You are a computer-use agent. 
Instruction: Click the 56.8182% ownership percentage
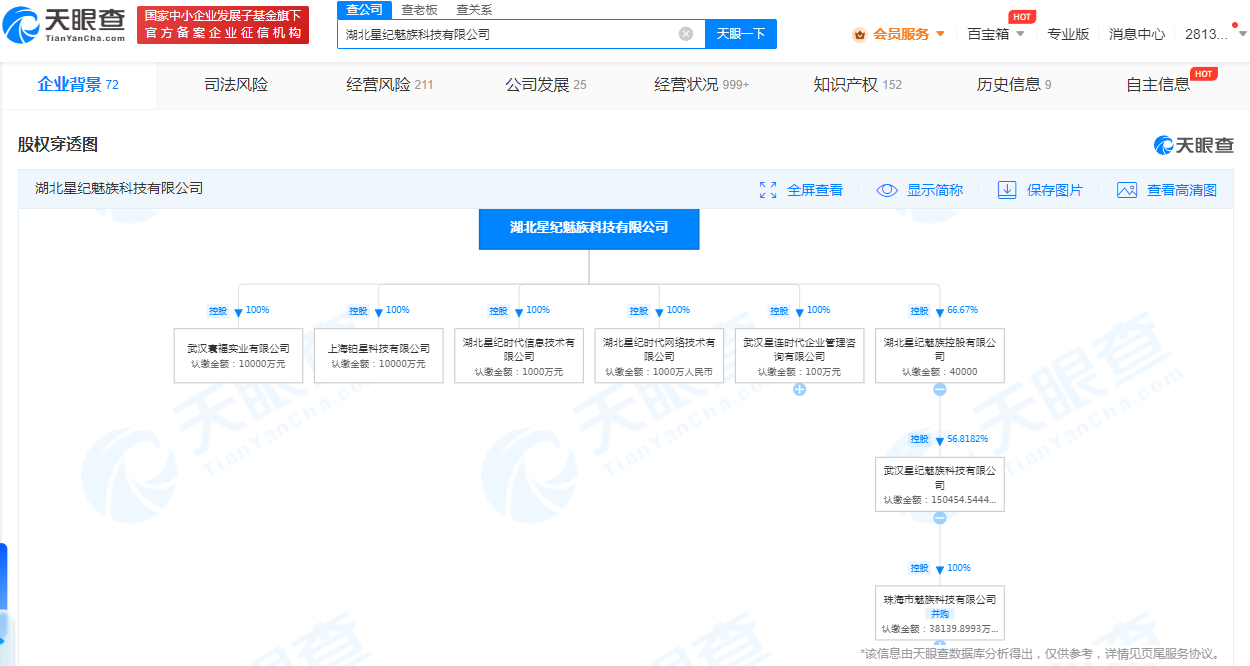click(x=967, y=438)
